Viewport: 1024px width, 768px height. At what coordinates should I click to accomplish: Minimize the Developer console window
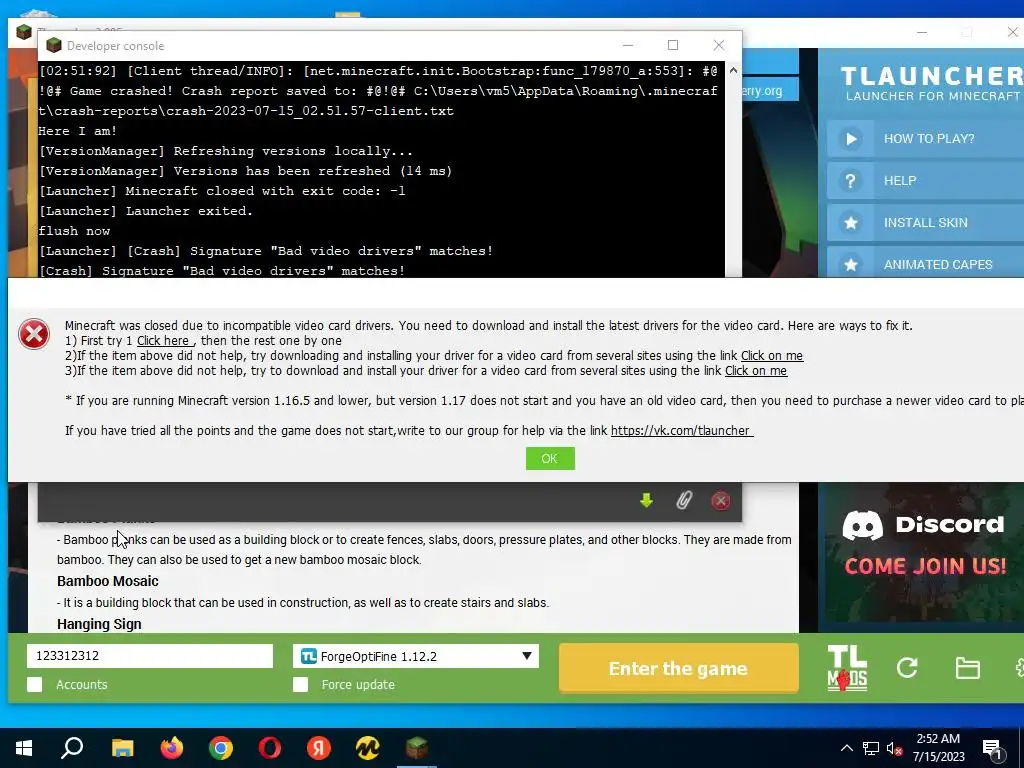pos(628,45)
